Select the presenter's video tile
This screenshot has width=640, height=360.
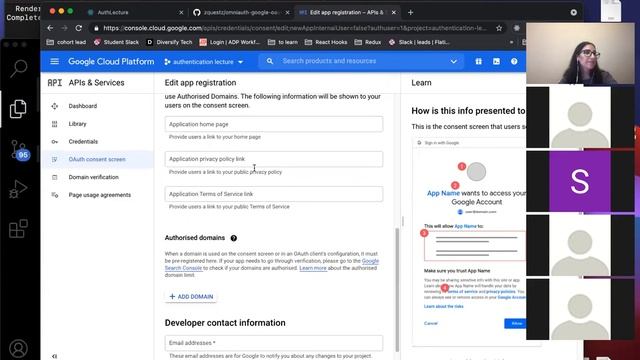[x=580, y=53]
